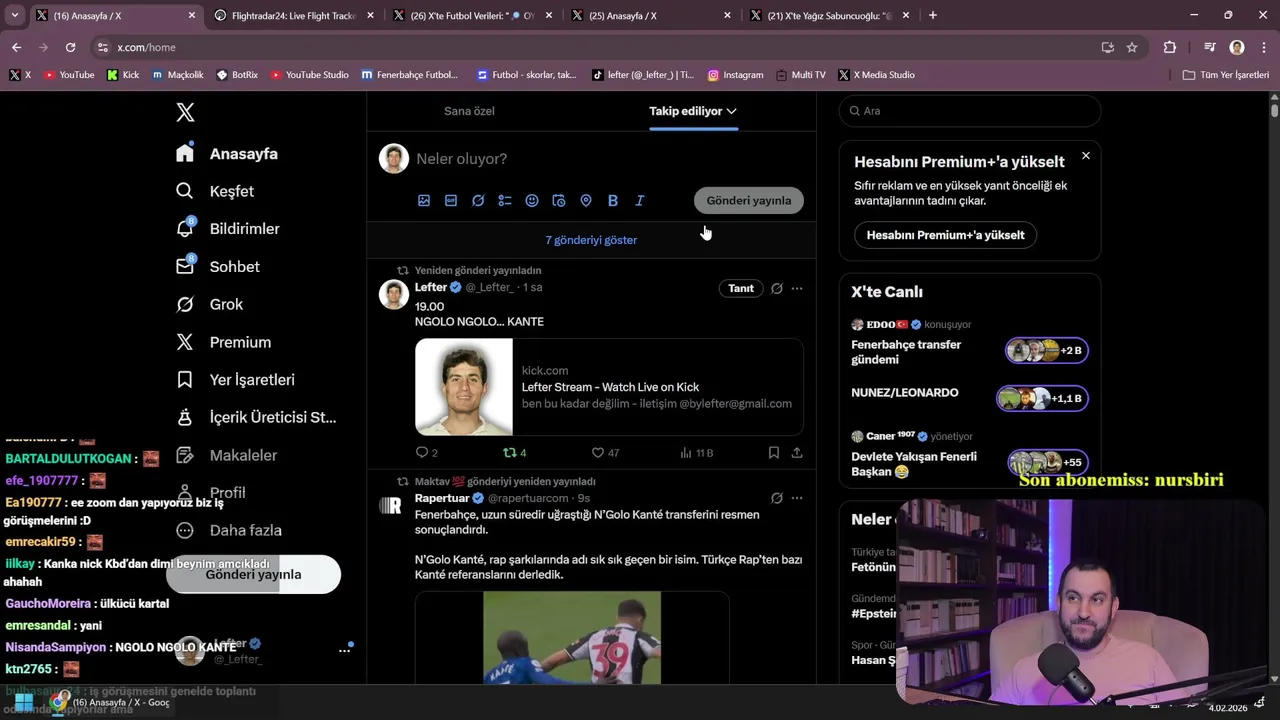Open the emoji picker in the composer
The image size is (1280, 720).
click(x=532, y=201)
